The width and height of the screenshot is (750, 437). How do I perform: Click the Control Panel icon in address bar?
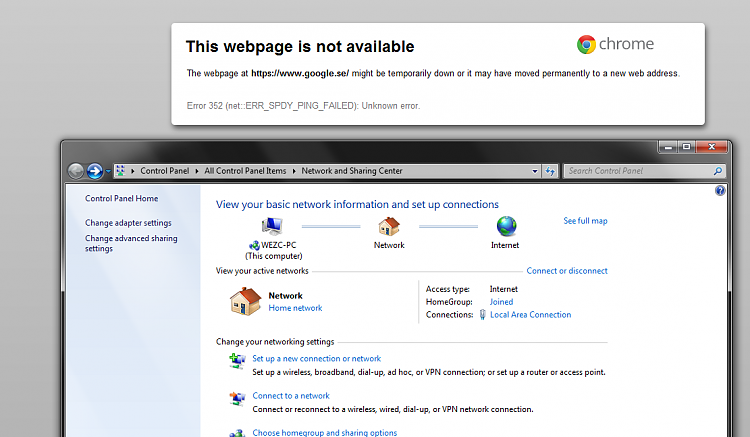[120, 171]
